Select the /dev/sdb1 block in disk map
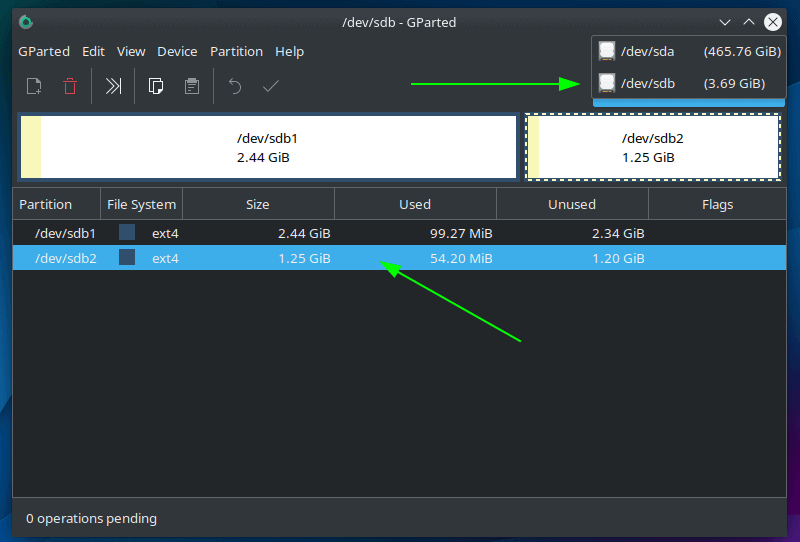 [x=267, y=147]
